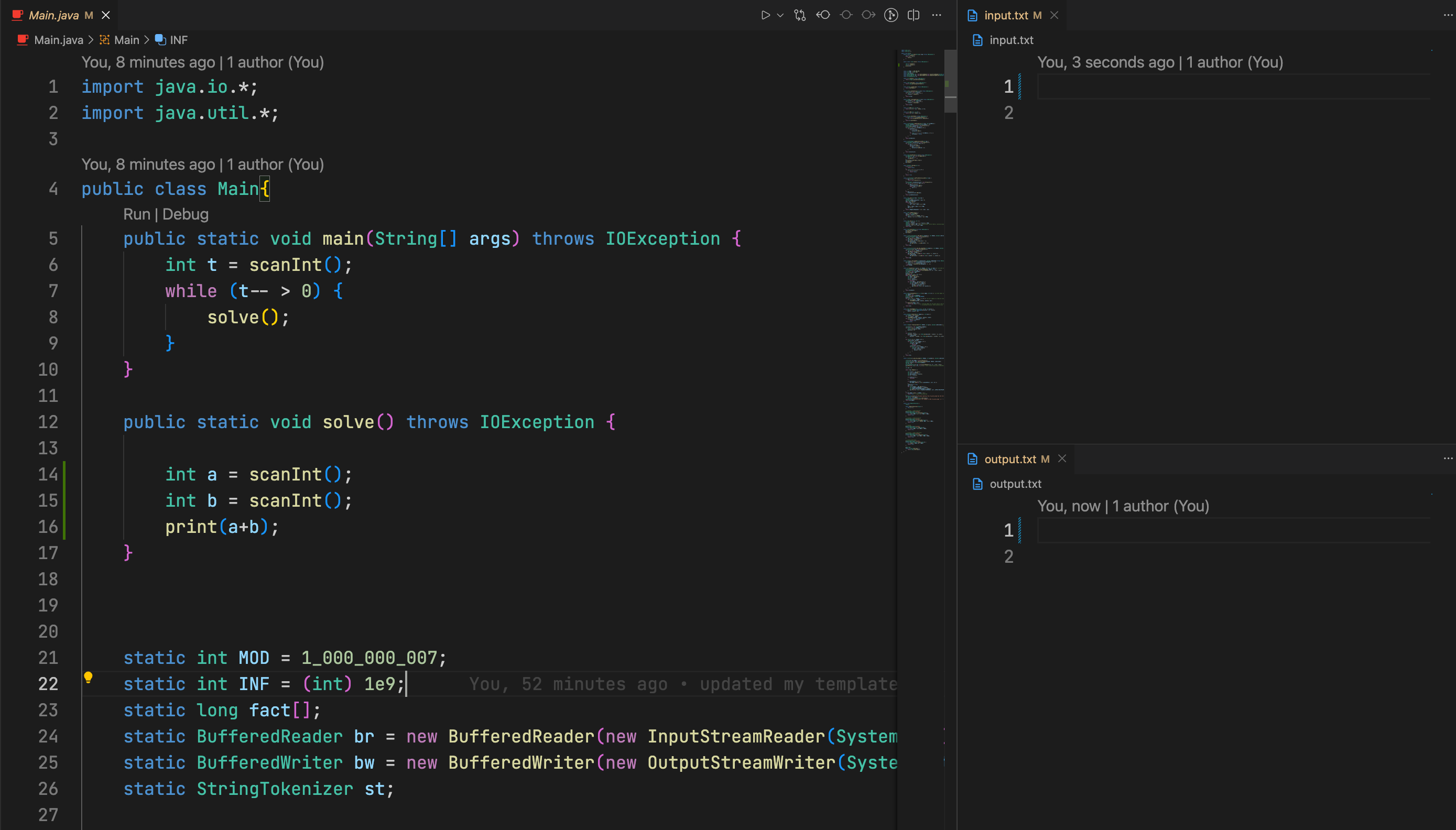This screenshot has height=830, width=1456.
Task: Click the open revision commit icon
Action: [846, 15]
